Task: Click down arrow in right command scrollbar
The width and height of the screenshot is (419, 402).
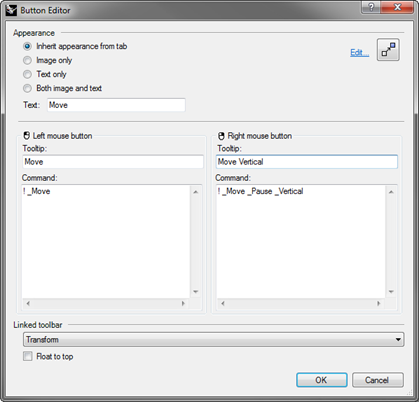Action: pyautogui.click(x=391, y=292)
